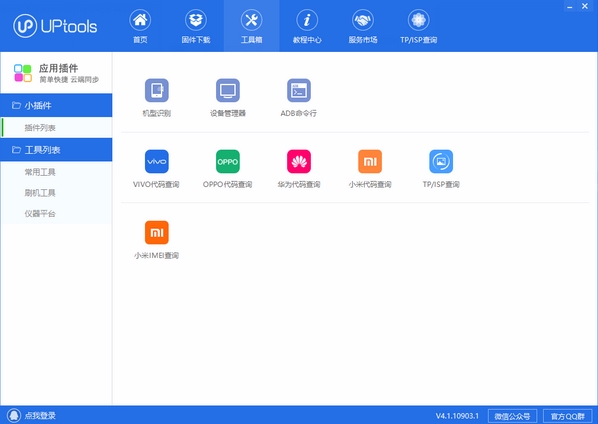Minimize the UPtools window
Viewport: 598px width, 424px height.
tap(569, 6)
